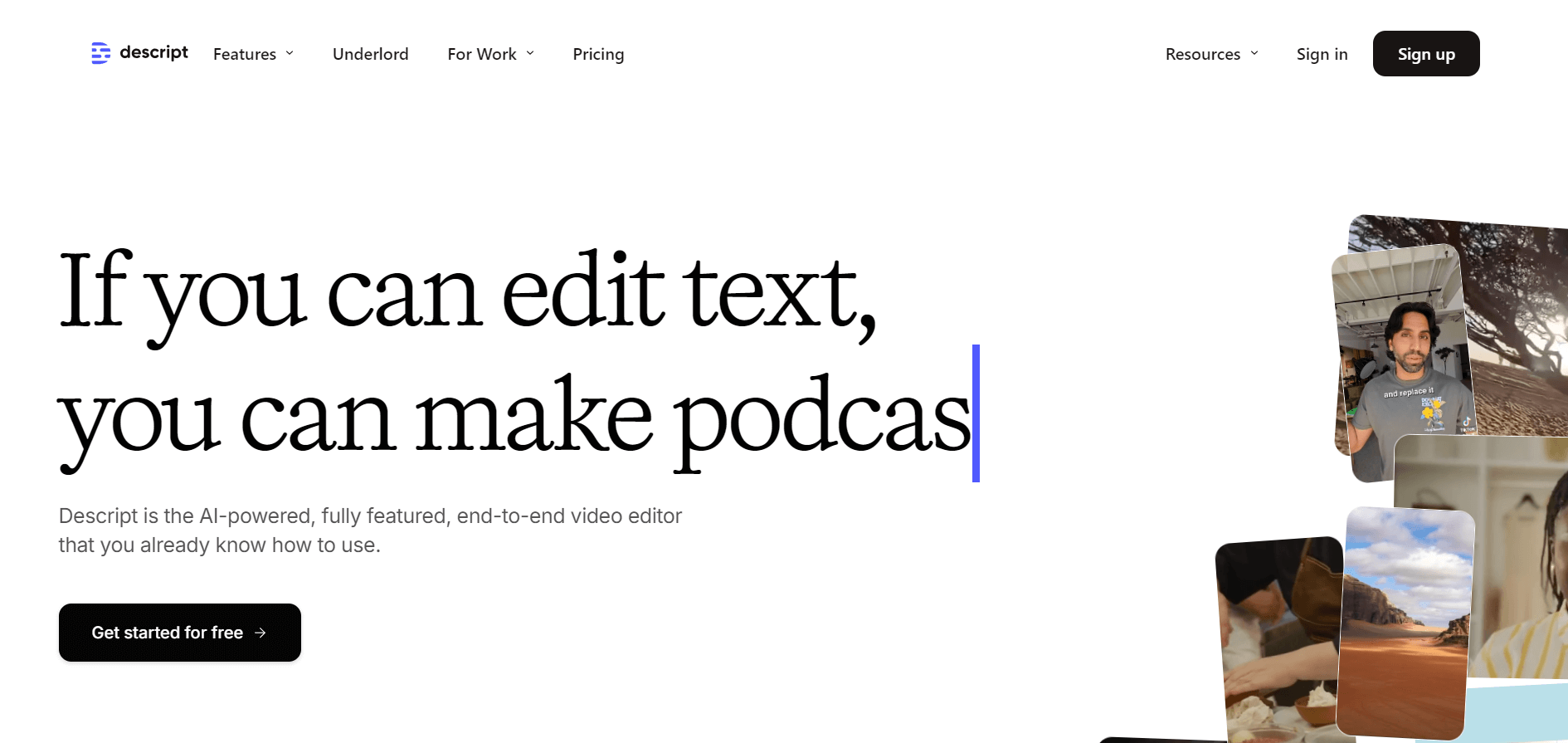Click Get started for free button

coord(180,633)
